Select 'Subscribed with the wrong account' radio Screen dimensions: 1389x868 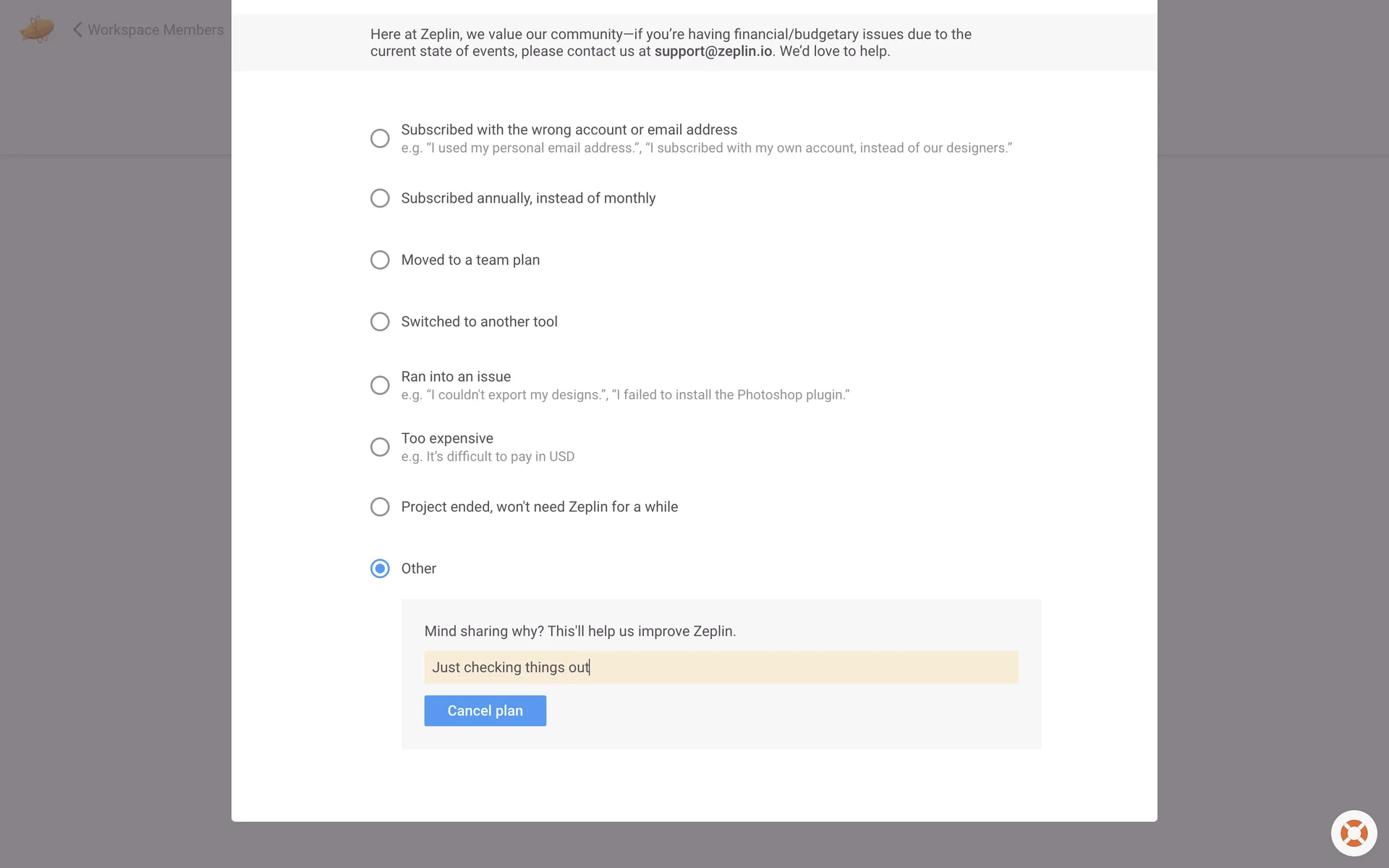coord(380,138)
